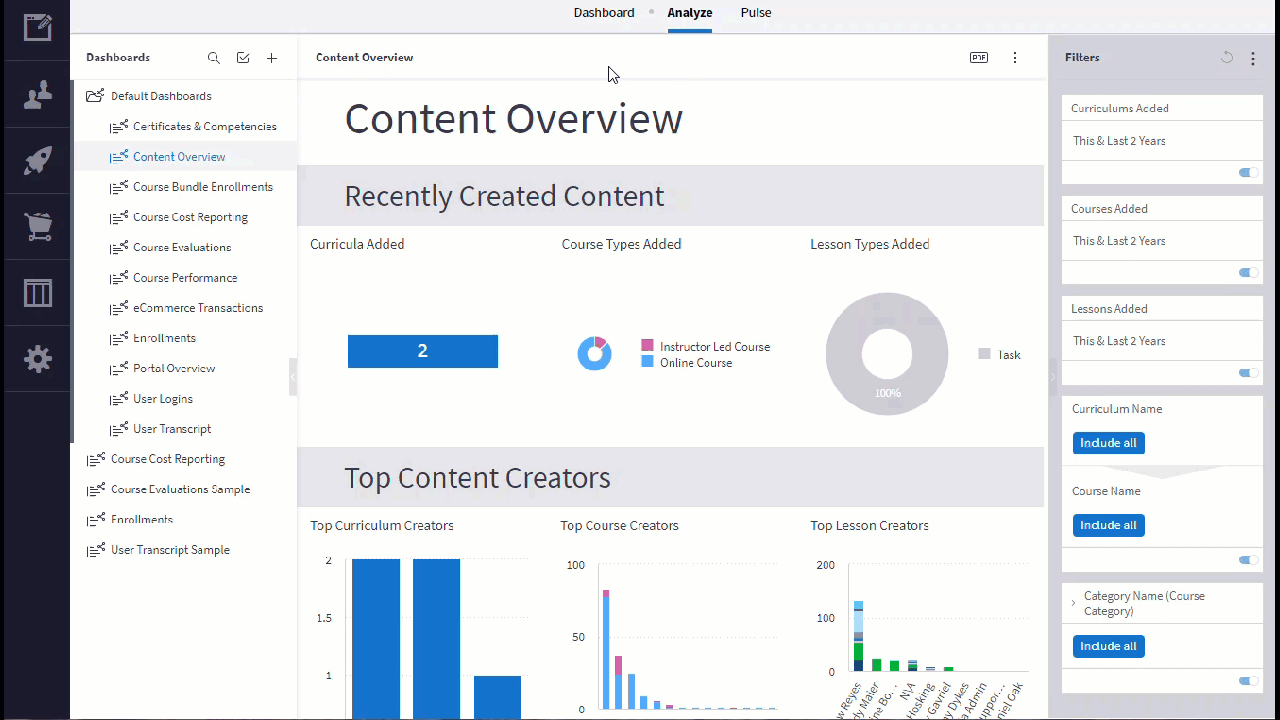Open Content Overview three-dot options menu
This screenshot has width=1280, height=720.
coord(1015,58)
